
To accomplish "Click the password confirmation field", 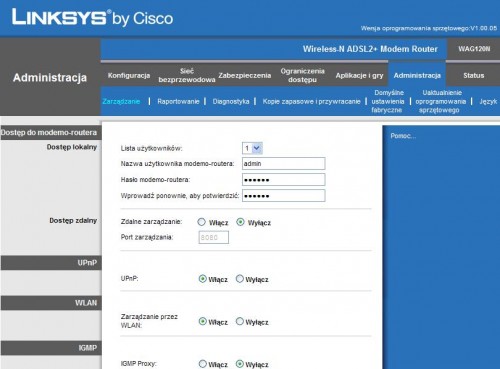I will point(283,196).
